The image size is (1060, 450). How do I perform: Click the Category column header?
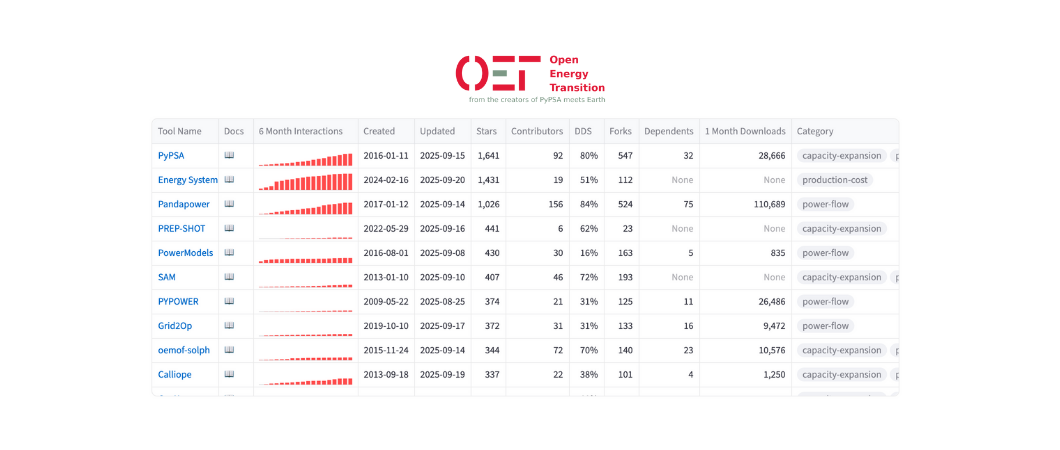pyautogui.click(x=815, y=131)
